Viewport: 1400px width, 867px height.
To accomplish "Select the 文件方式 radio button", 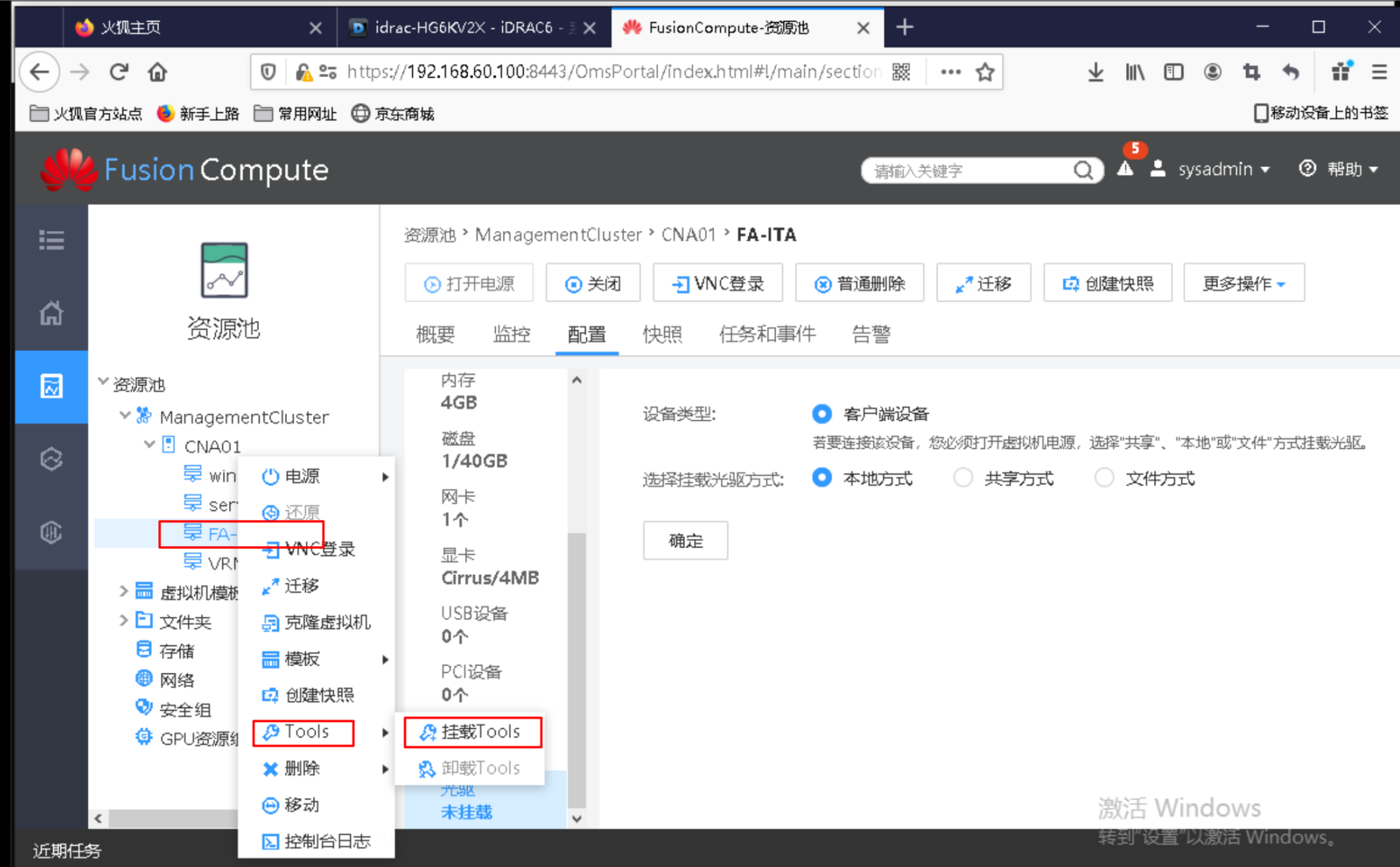I will (1104, 478).
